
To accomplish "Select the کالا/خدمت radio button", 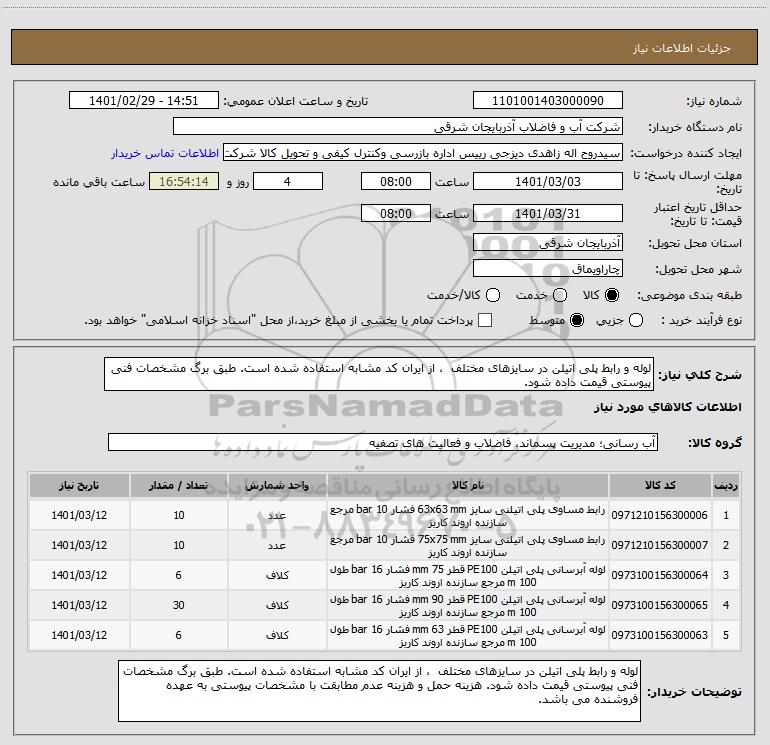I will pos(493,295).
